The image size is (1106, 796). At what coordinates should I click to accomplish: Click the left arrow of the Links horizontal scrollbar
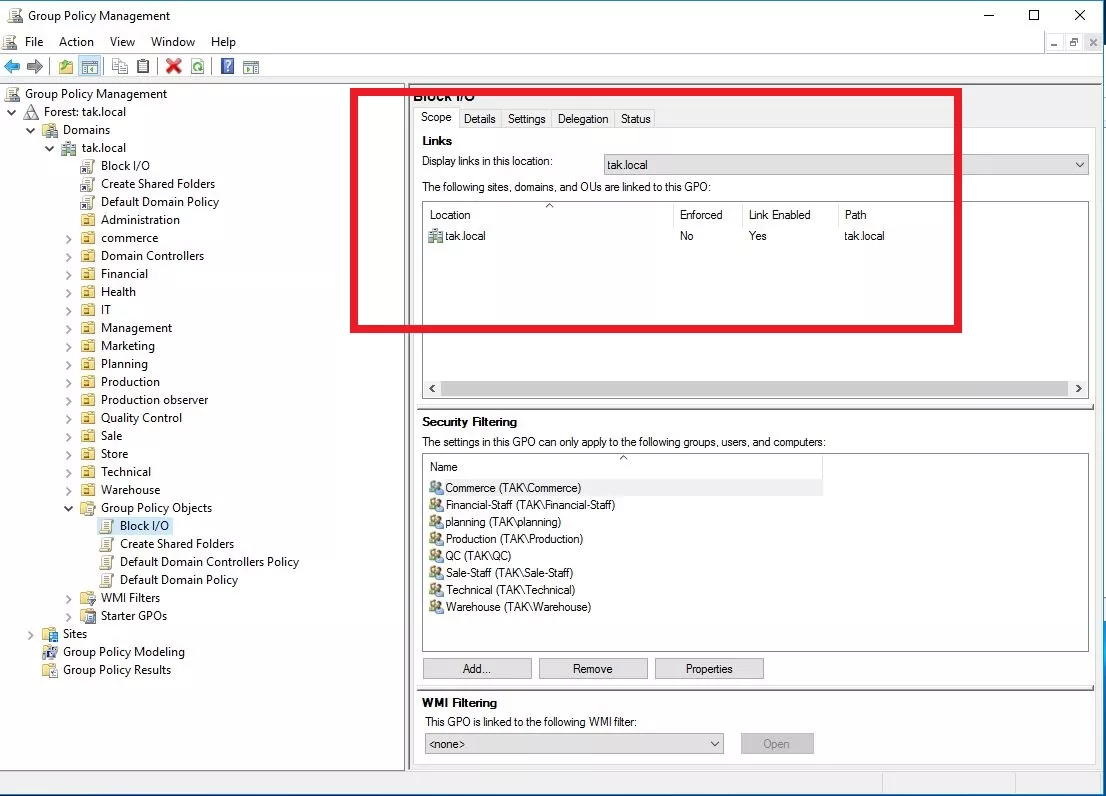[432, 388]
